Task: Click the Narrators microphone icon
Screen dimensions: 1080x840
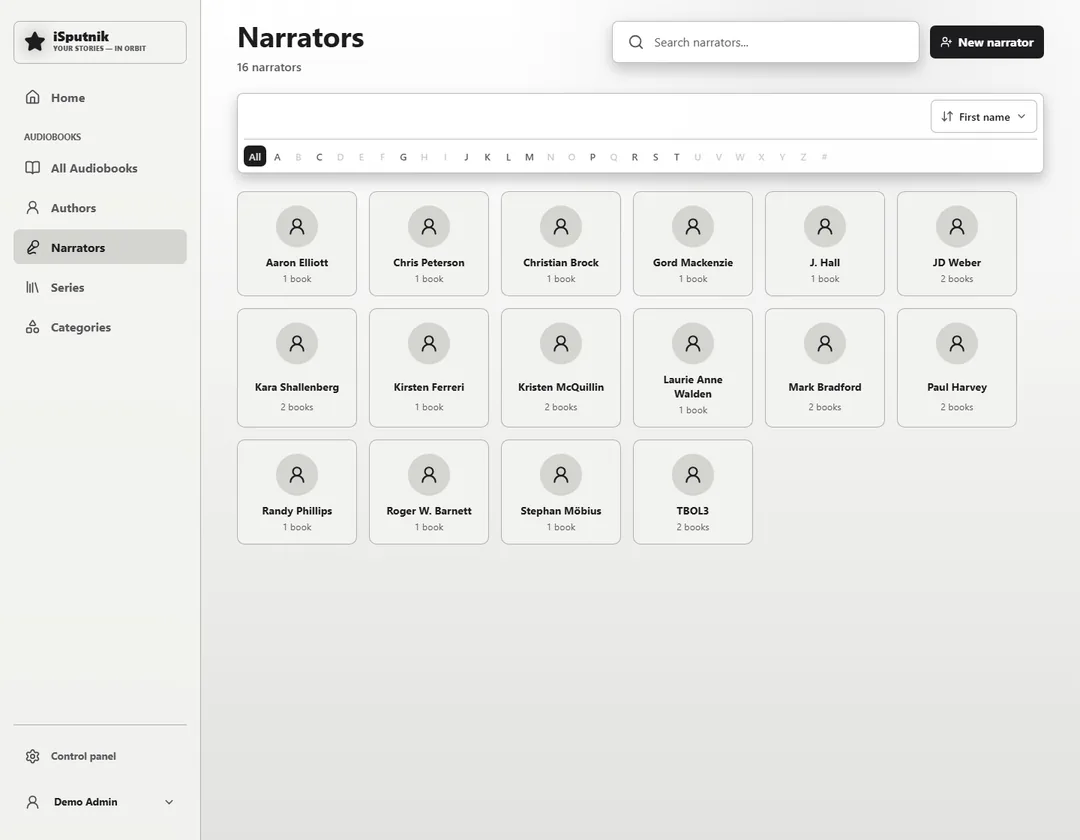Action: (x=32, y=247)
